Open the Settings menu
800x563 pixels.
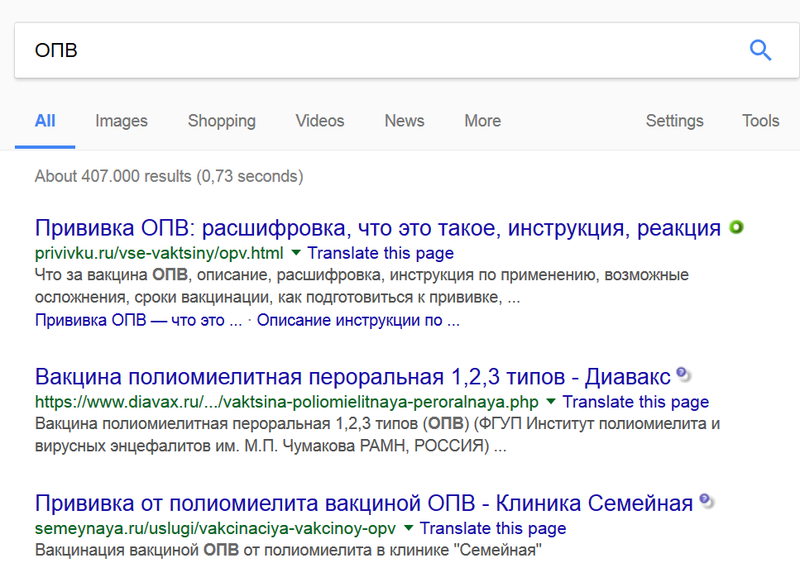pyautogui.click(x=674, y=121)
